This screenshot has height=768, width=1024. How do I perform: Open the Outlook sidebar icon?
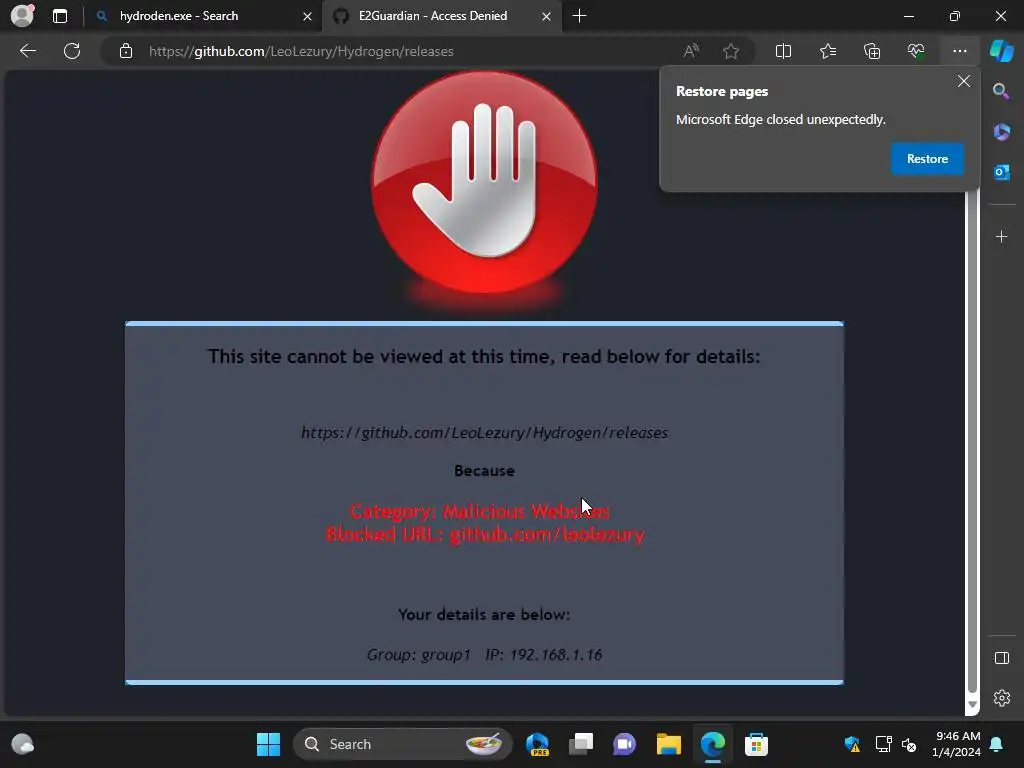click(x=1001, y=172)
